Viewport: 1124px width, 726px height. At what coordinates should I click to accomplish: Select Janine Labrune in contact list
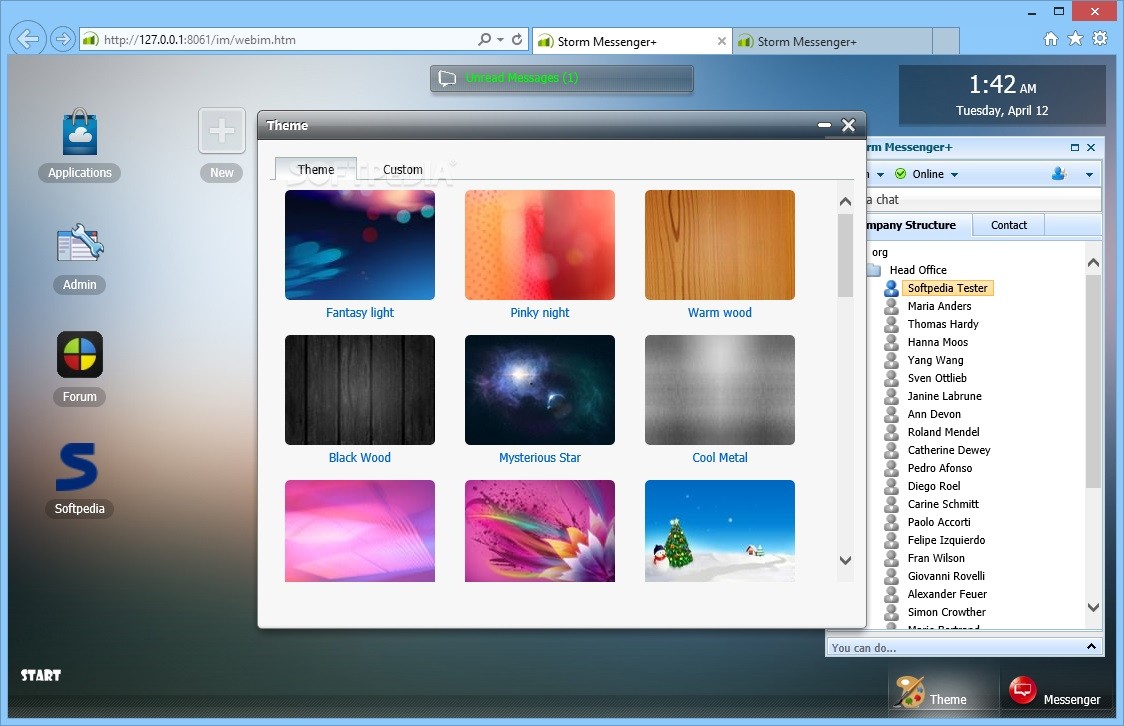pos(944,396)
